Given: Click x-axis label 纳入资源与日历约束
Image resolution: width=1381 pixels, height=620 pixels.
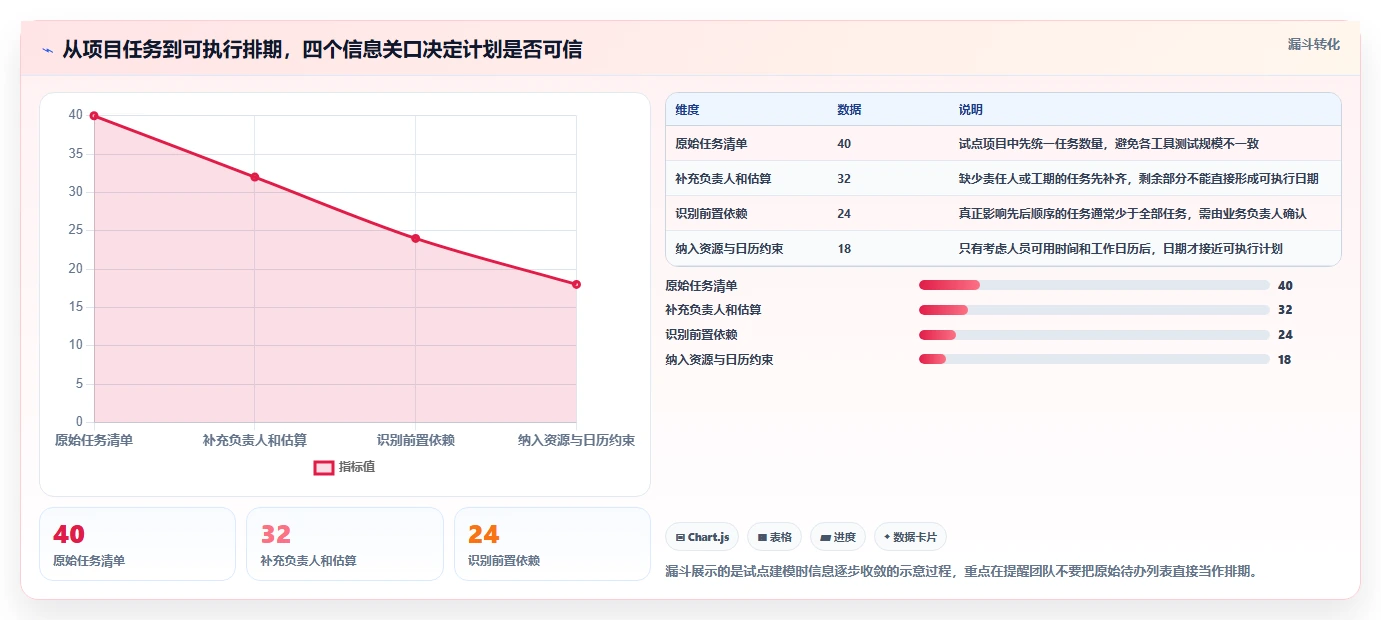Looking at the screenshot, I should 576,440.
